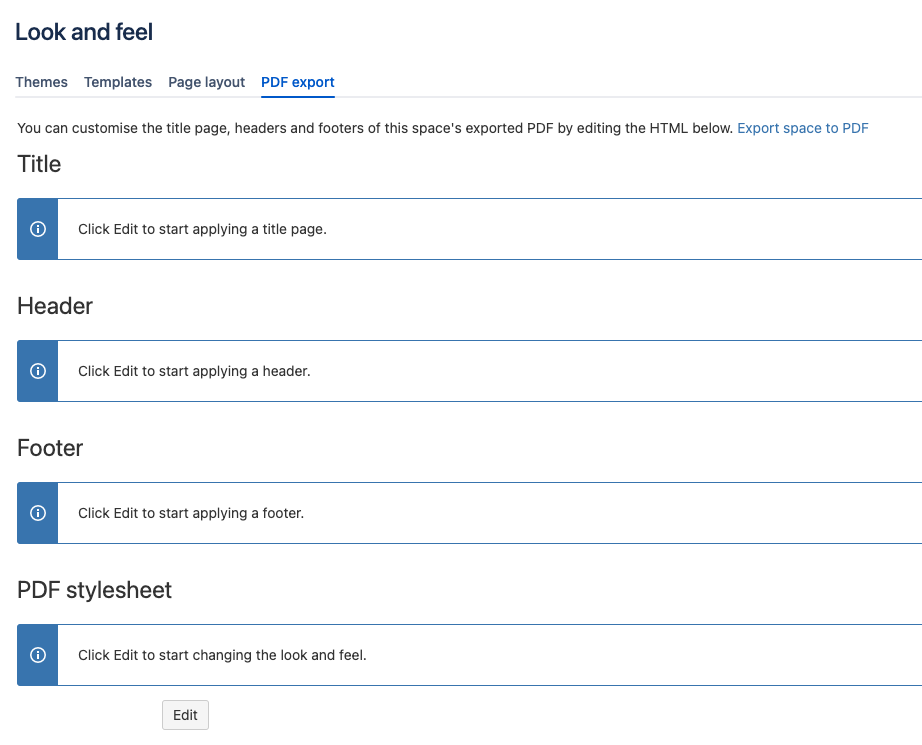Open the Templates tab

point(117,82)
